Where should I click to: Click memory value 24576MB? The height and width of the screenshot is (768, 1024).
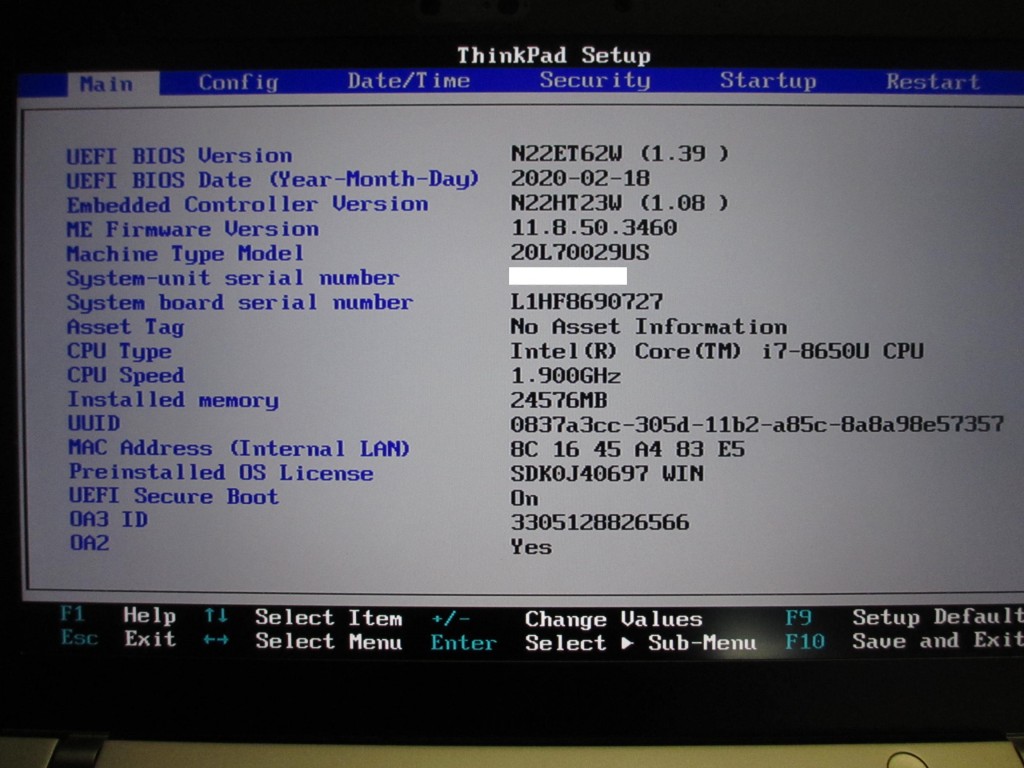click(x=559, y=400)
